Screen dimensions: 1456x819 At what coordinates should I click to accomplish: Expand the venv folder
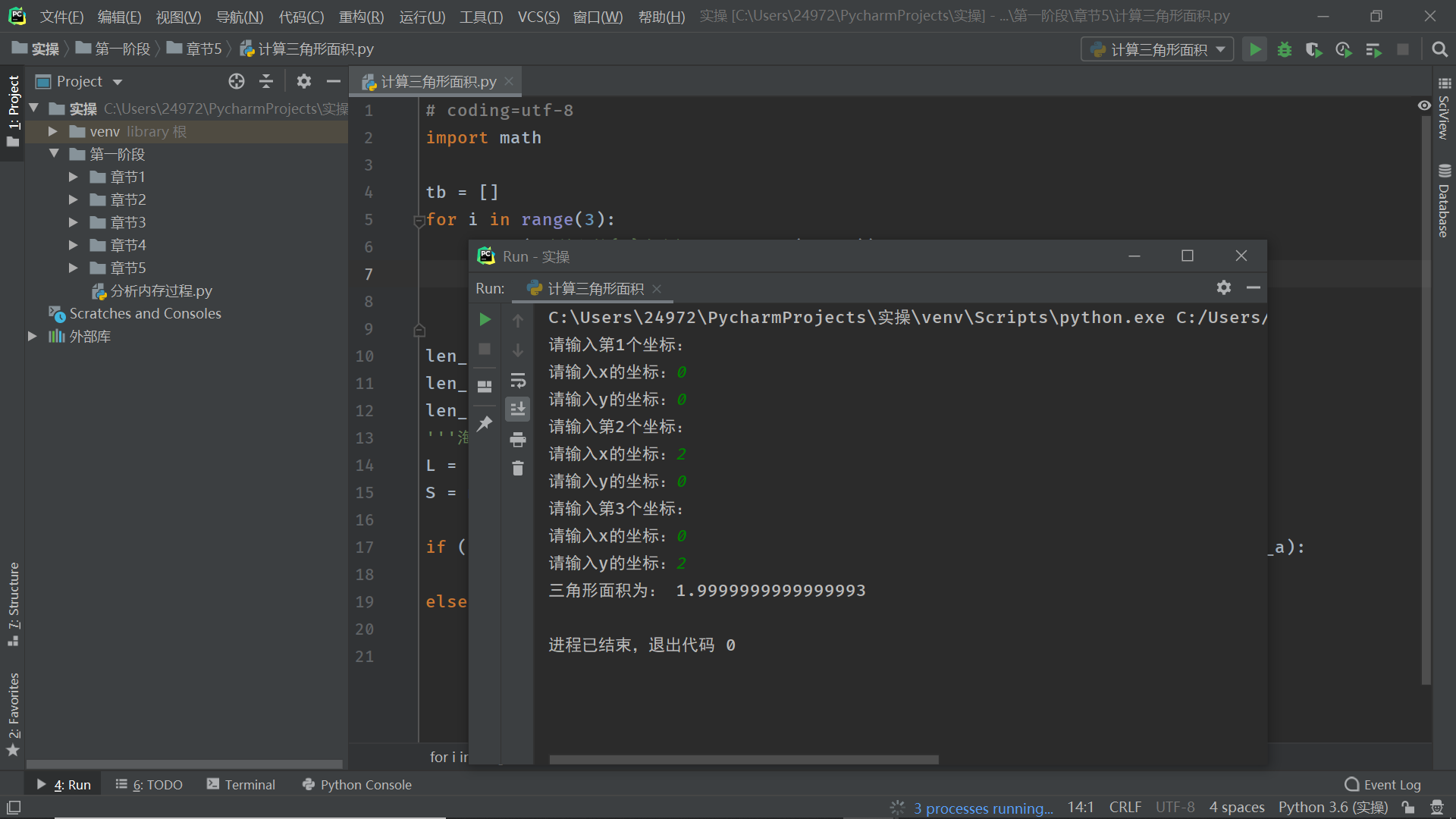[x=53, y=131]
